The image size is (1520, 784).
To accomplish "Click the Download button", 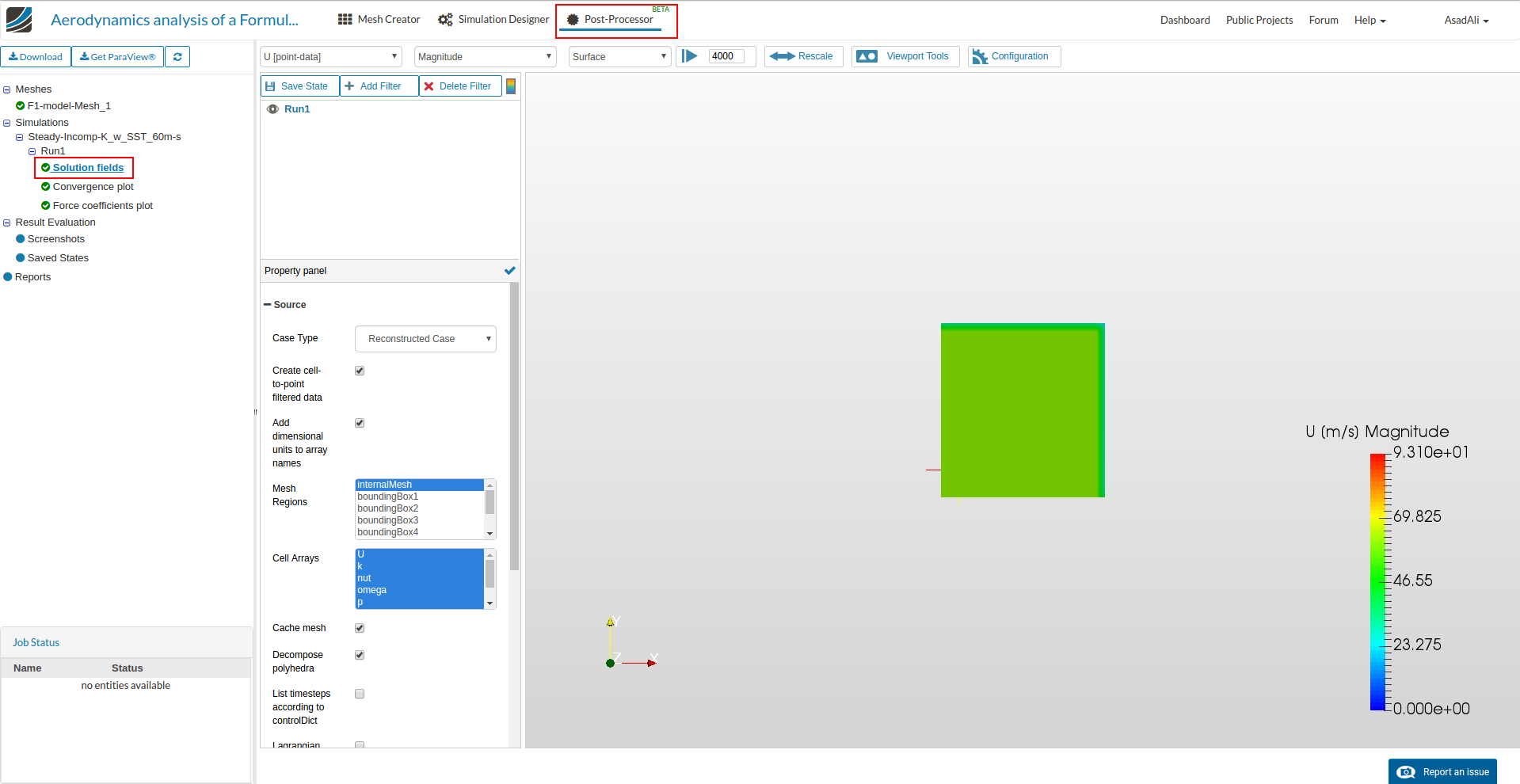I will 36,57.
